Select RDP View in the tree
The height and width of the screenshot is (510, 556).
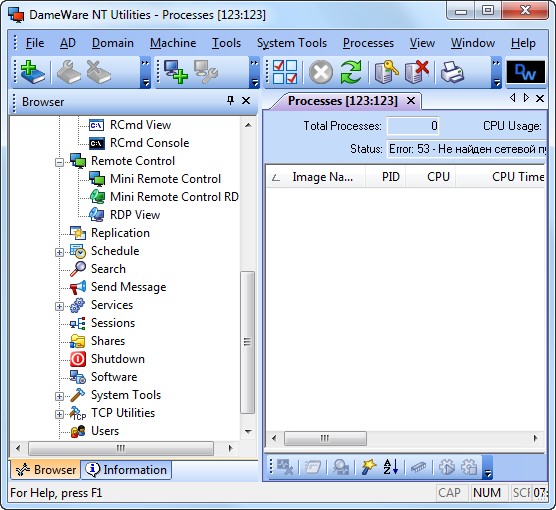[x=135, y=215]
